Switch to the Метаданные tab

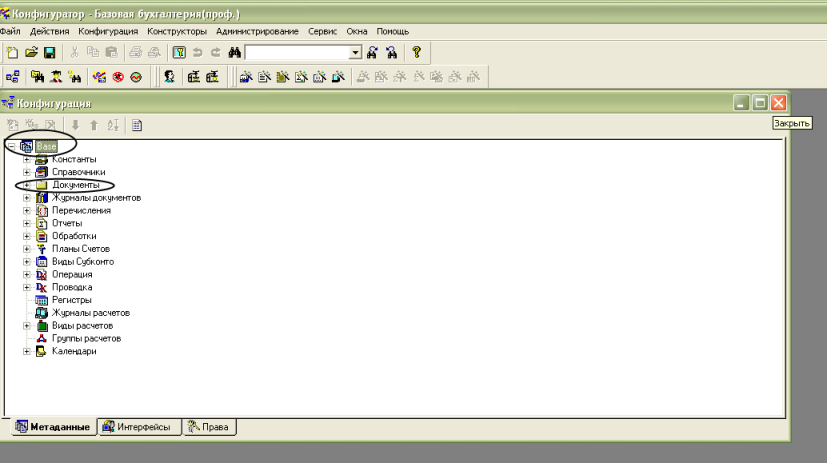[53, 427]
